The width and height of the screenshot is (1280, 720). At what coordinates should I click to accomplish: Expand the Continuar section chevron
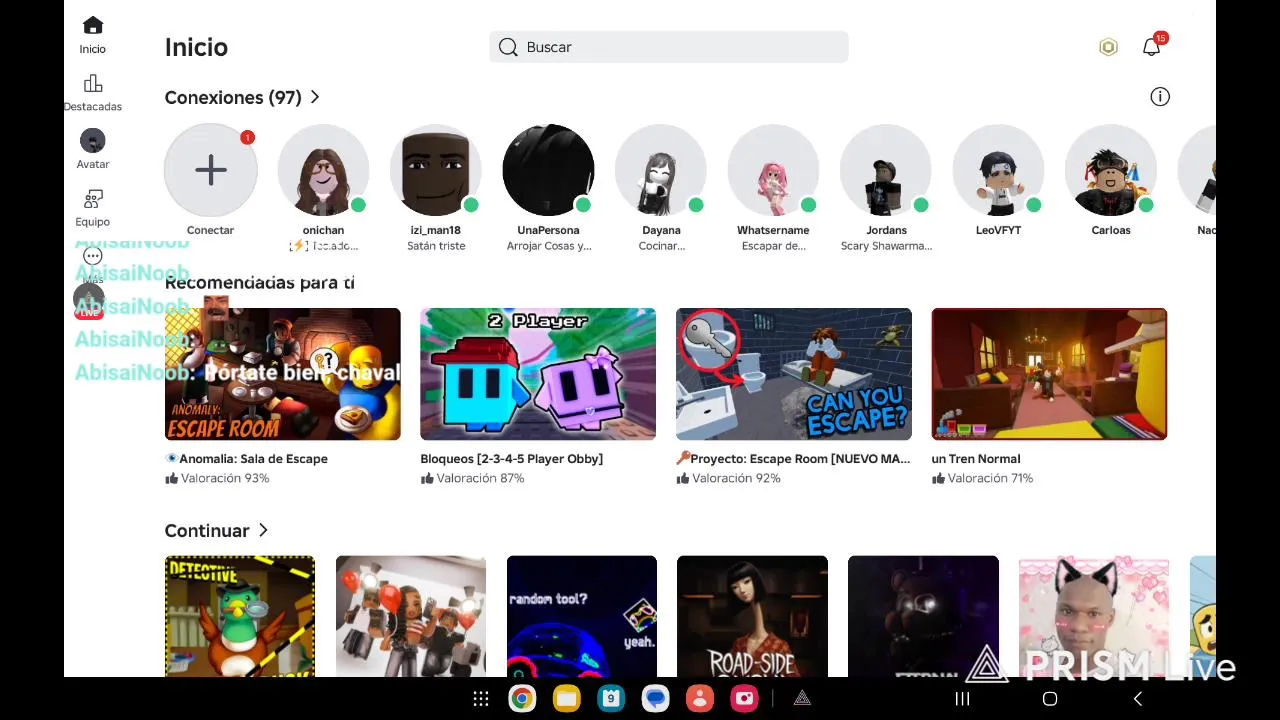coord(263,530)
